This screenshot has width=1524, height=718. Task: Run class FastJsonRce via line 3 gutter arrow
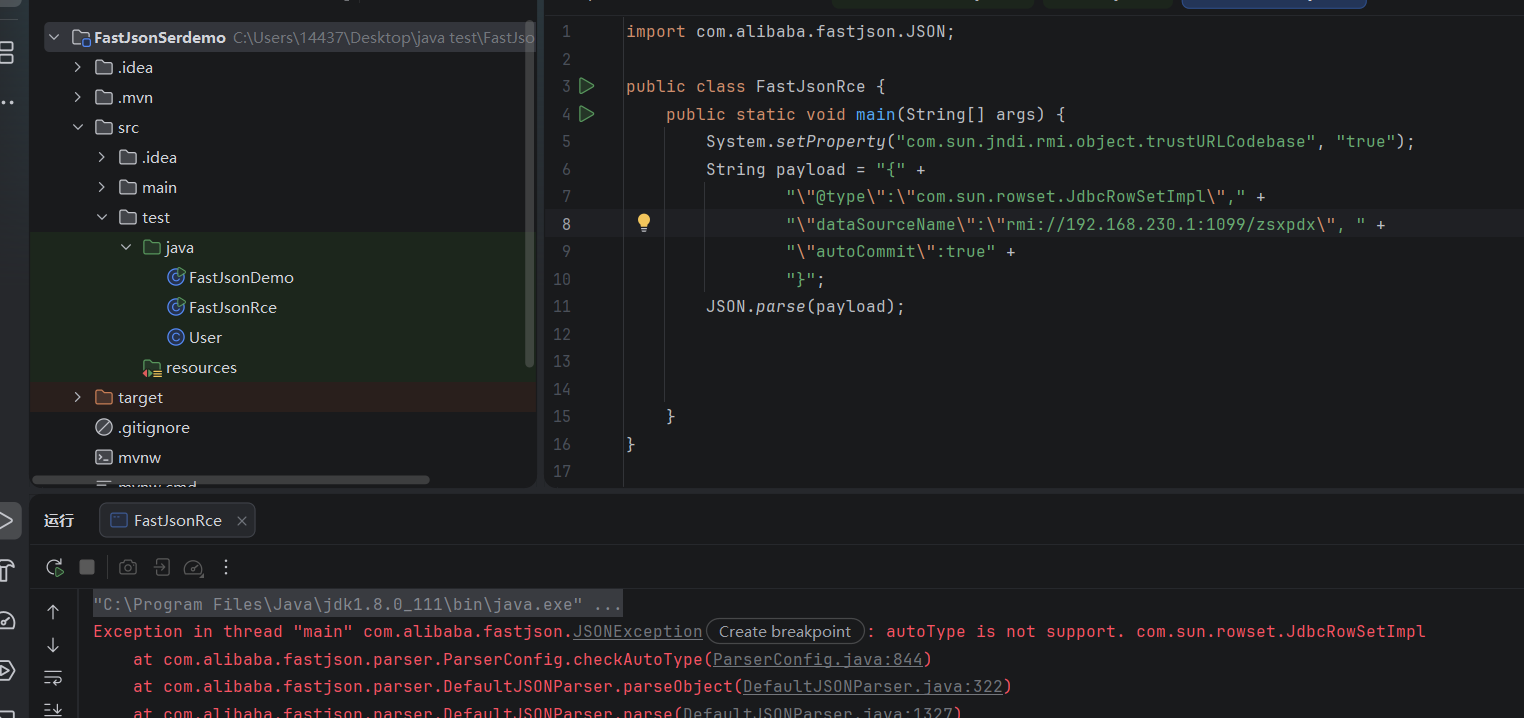(587, 86)
